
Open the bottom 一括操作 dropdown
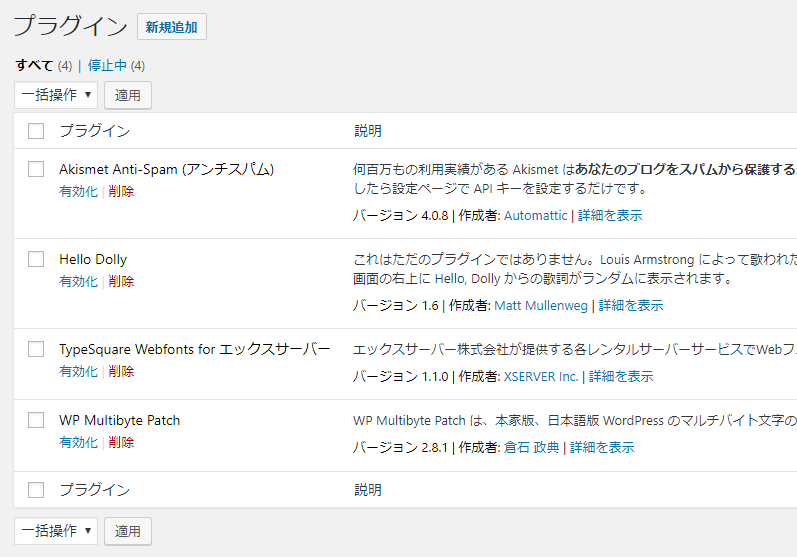click(56, 531)
